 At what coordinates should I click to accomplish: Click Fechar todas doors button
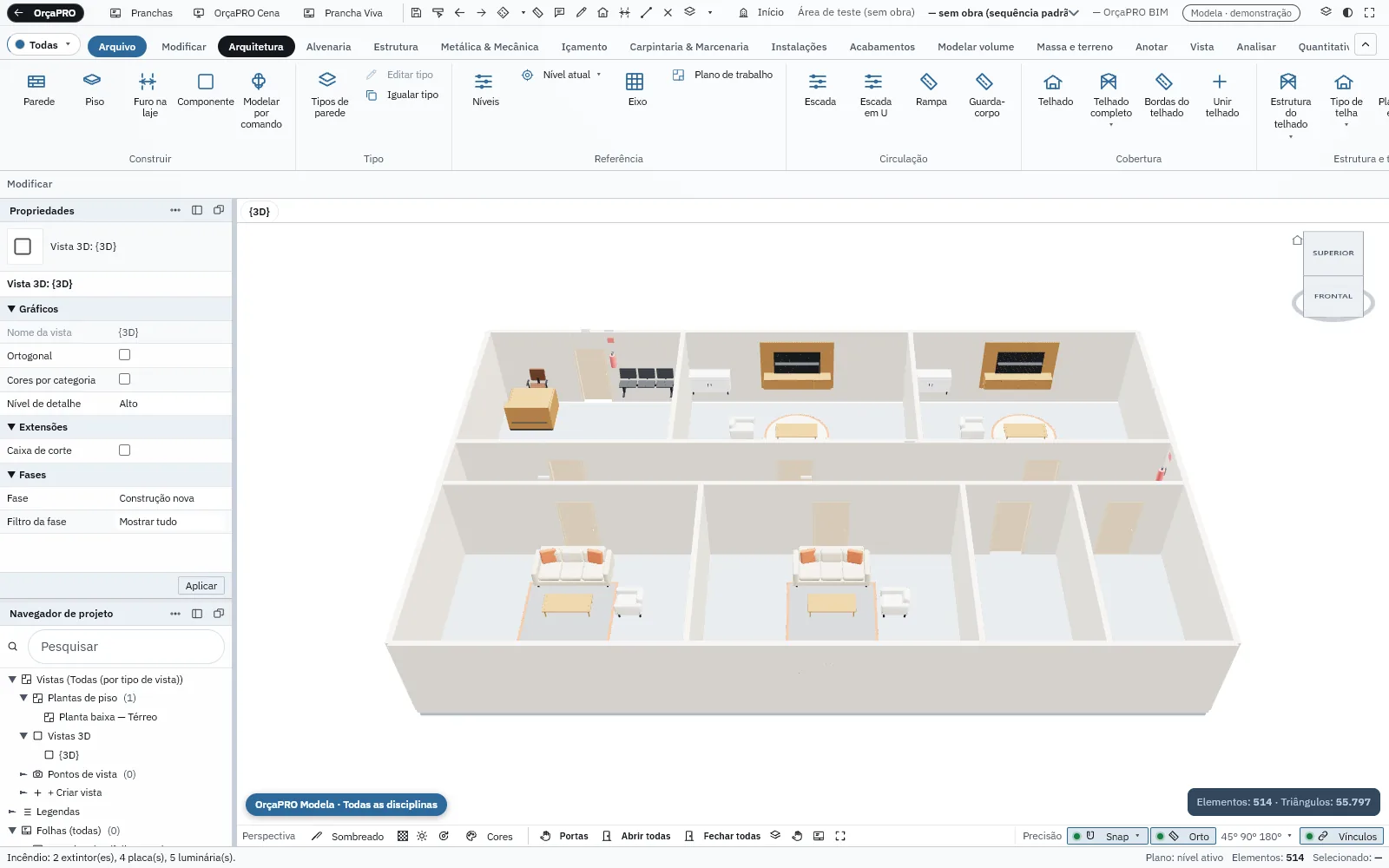point(722,836)
